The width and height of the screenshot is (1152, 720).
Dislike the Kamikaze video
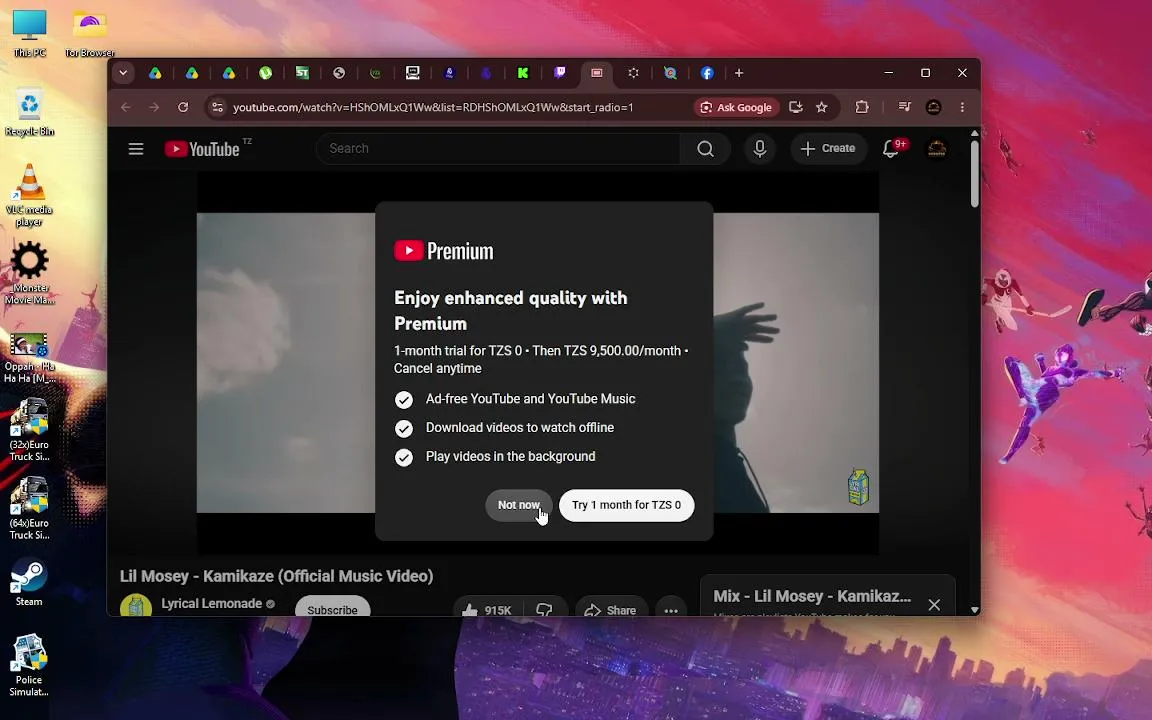coord(544,610)
